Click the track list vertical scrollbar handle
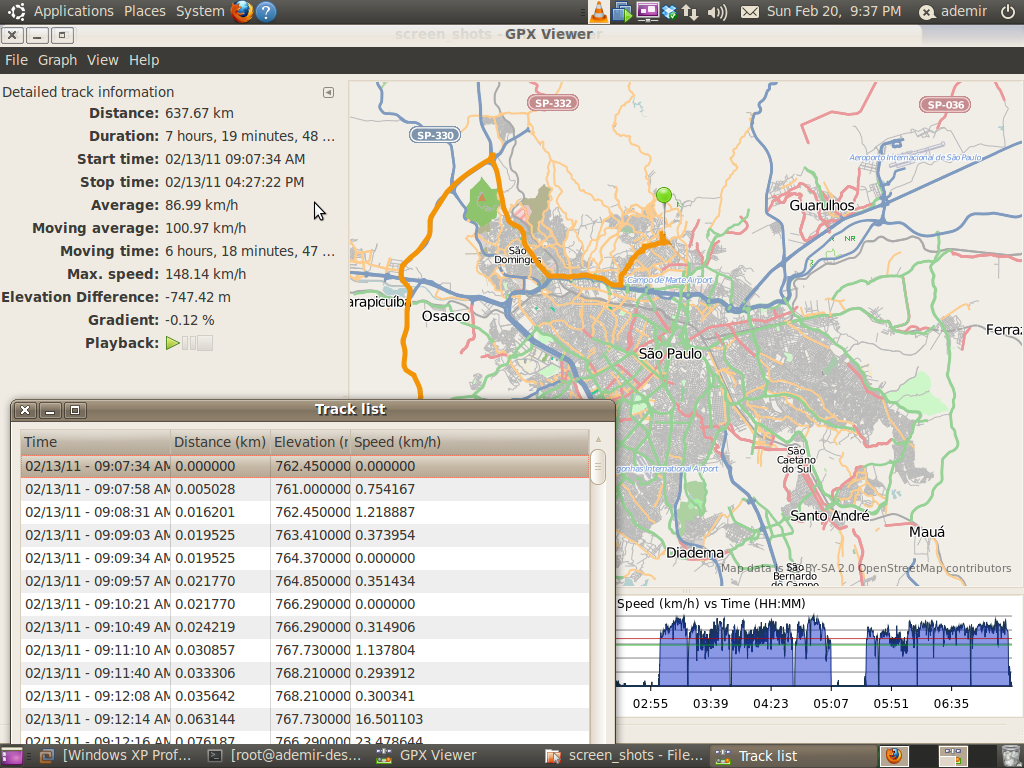The image size is (1024, 768). click(x=598, y=467)
